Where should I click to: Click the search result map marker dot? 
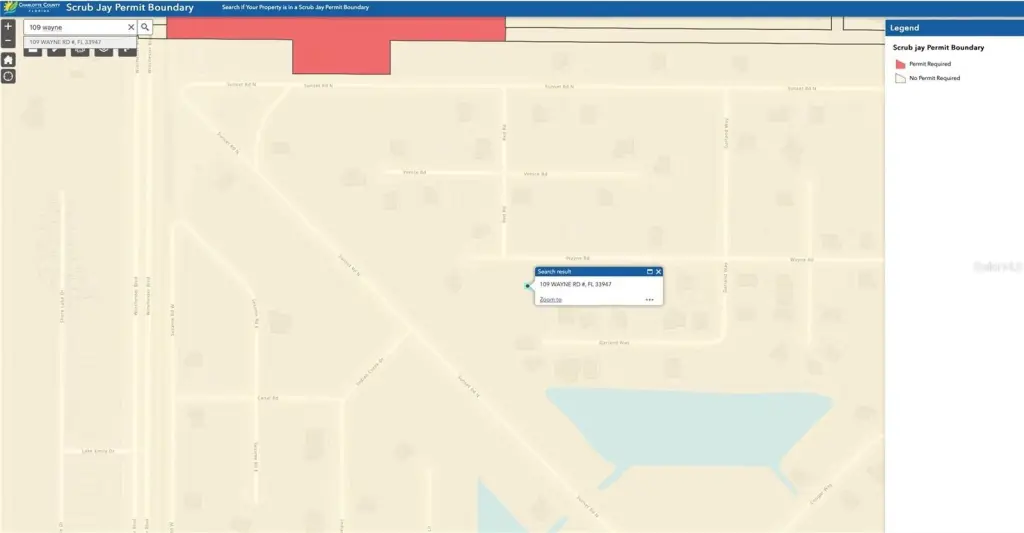point(528,286)
